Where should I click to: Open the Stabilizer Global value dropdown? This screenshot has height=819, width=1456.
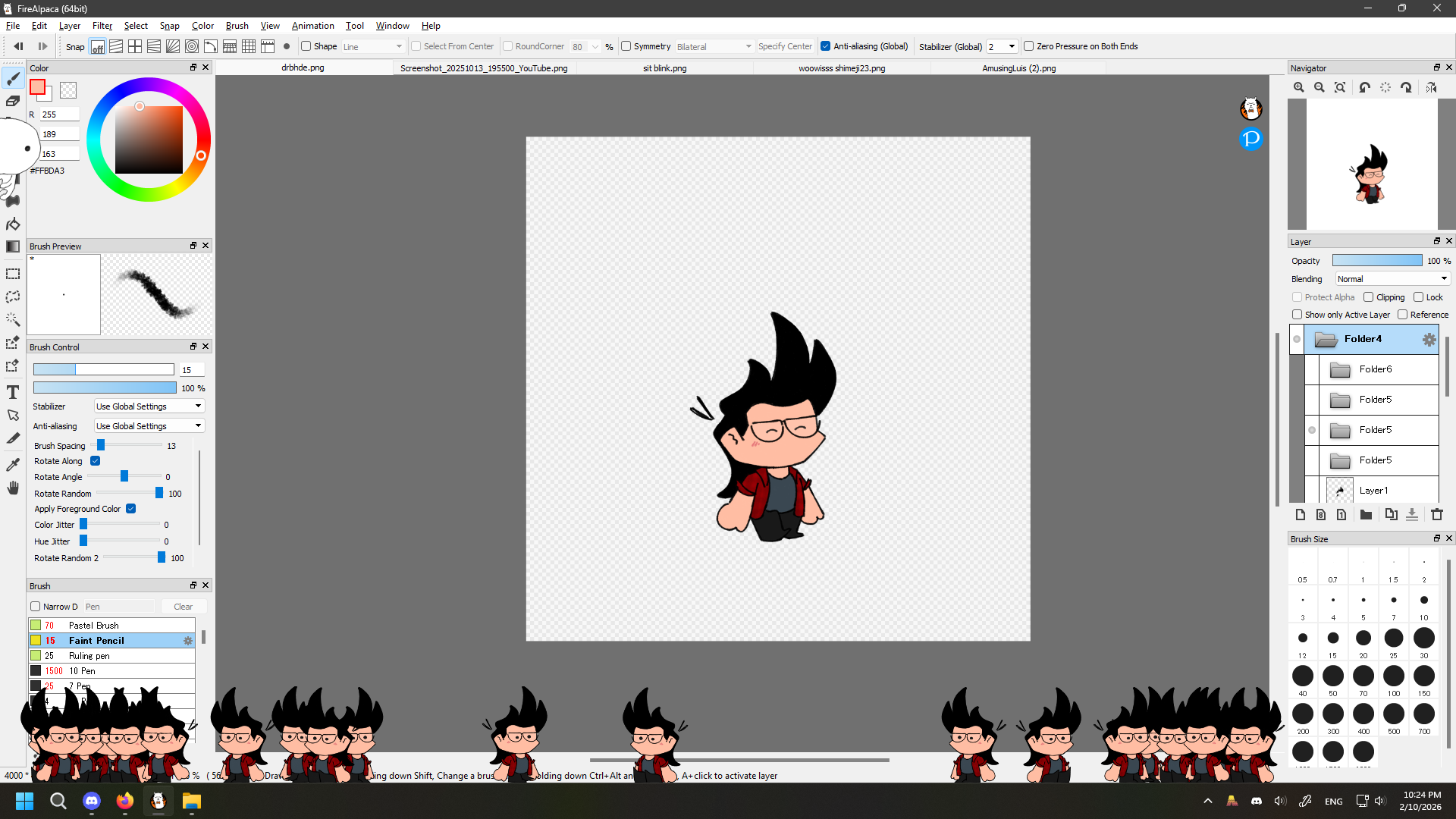pyautogui.click(x=1002, y=46)
